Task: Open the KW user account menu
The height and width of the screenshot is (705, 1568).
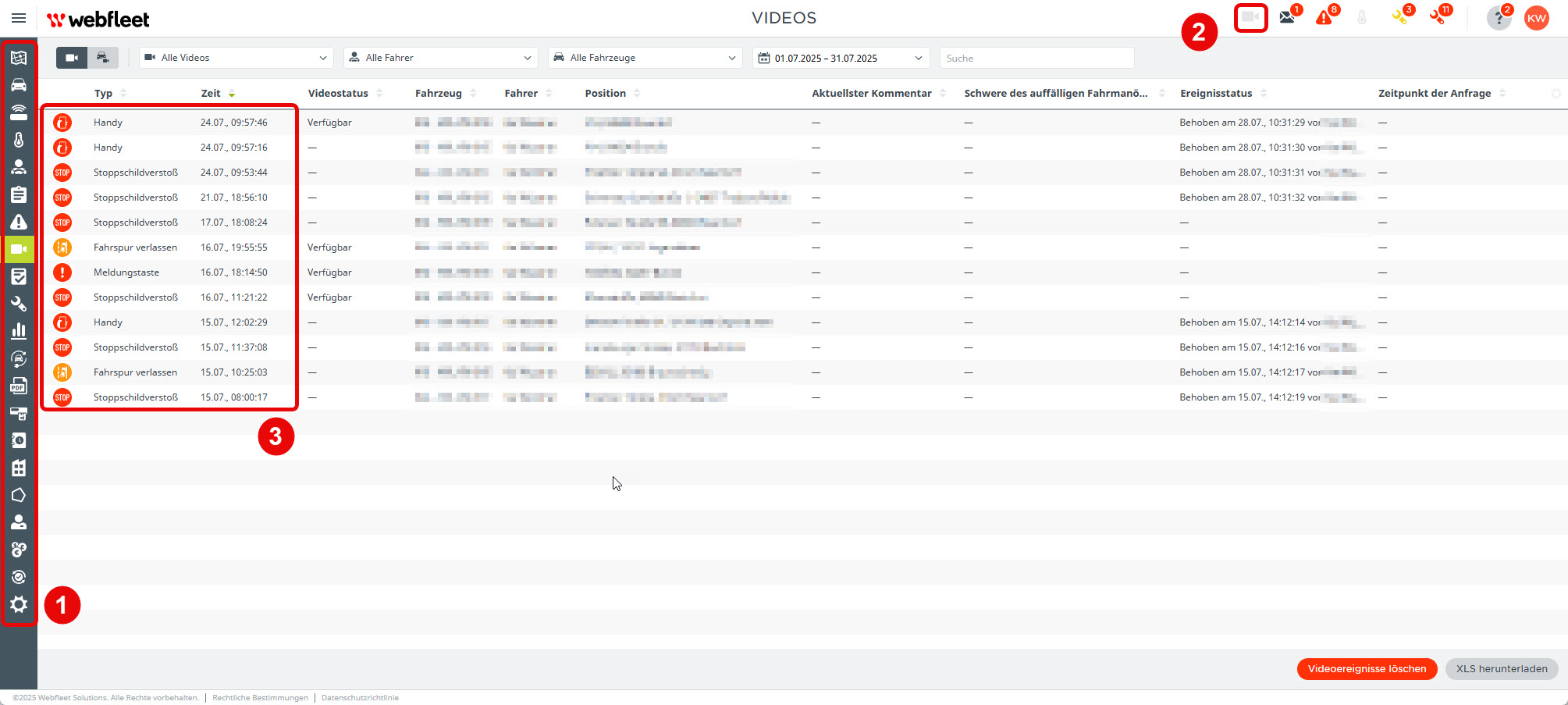Action: tap(1536, 17)
